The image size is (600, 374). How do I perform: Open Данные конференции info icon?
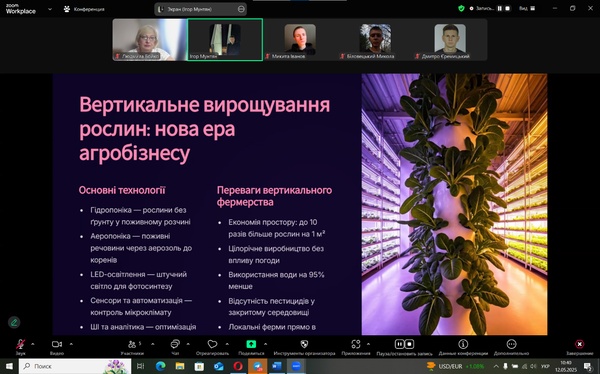coord(463,344)
